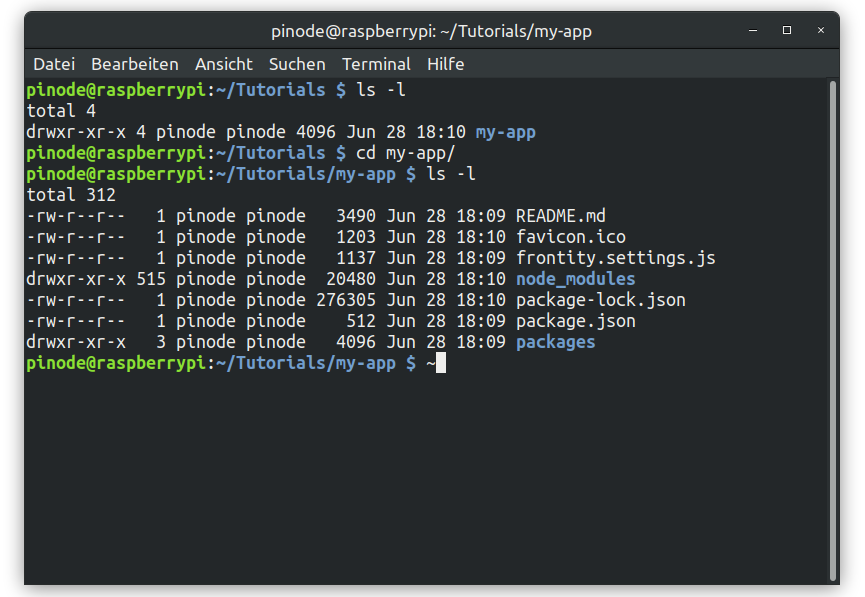Screen dimensions: 865x597
Task: Maximize the terminal window
Action: coord(787,30)
